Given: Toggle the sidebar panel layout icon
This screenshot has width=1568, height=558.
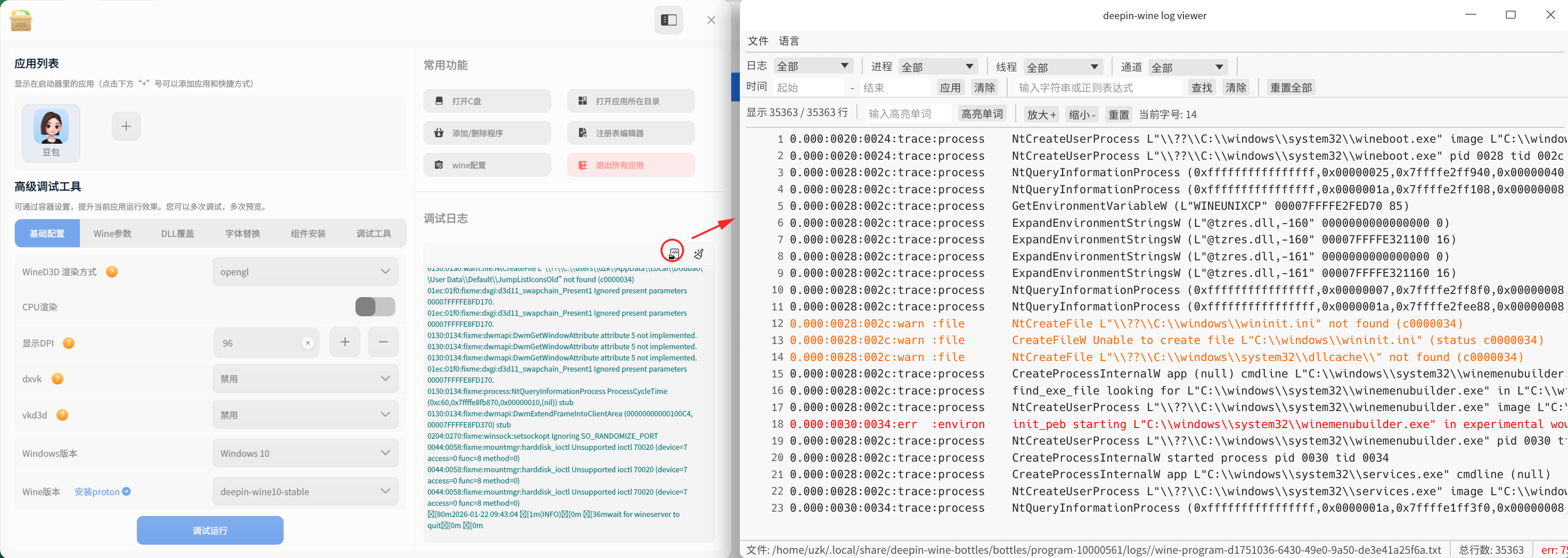Looking at the screenshot, I should (x=668, y=20).
